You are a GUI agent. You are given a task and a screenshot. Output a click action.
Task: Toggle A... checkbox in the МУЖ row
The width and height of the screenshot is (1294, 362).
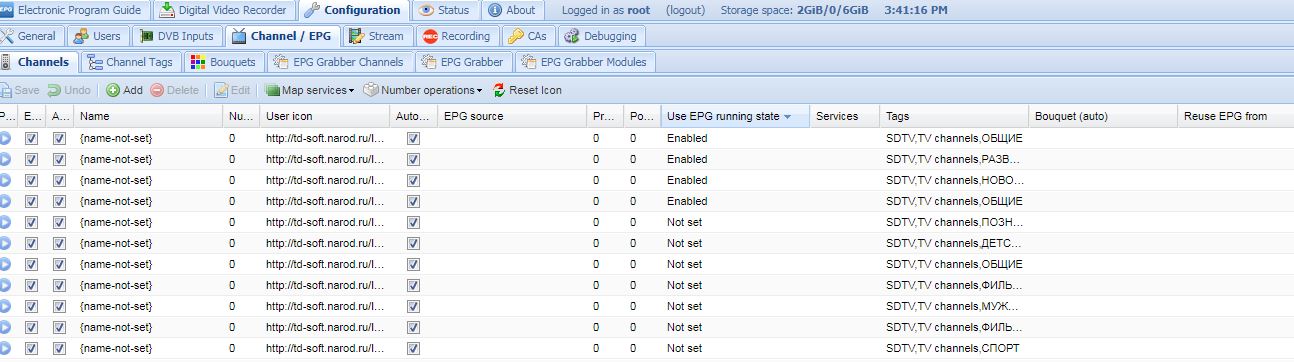(60, 306)
